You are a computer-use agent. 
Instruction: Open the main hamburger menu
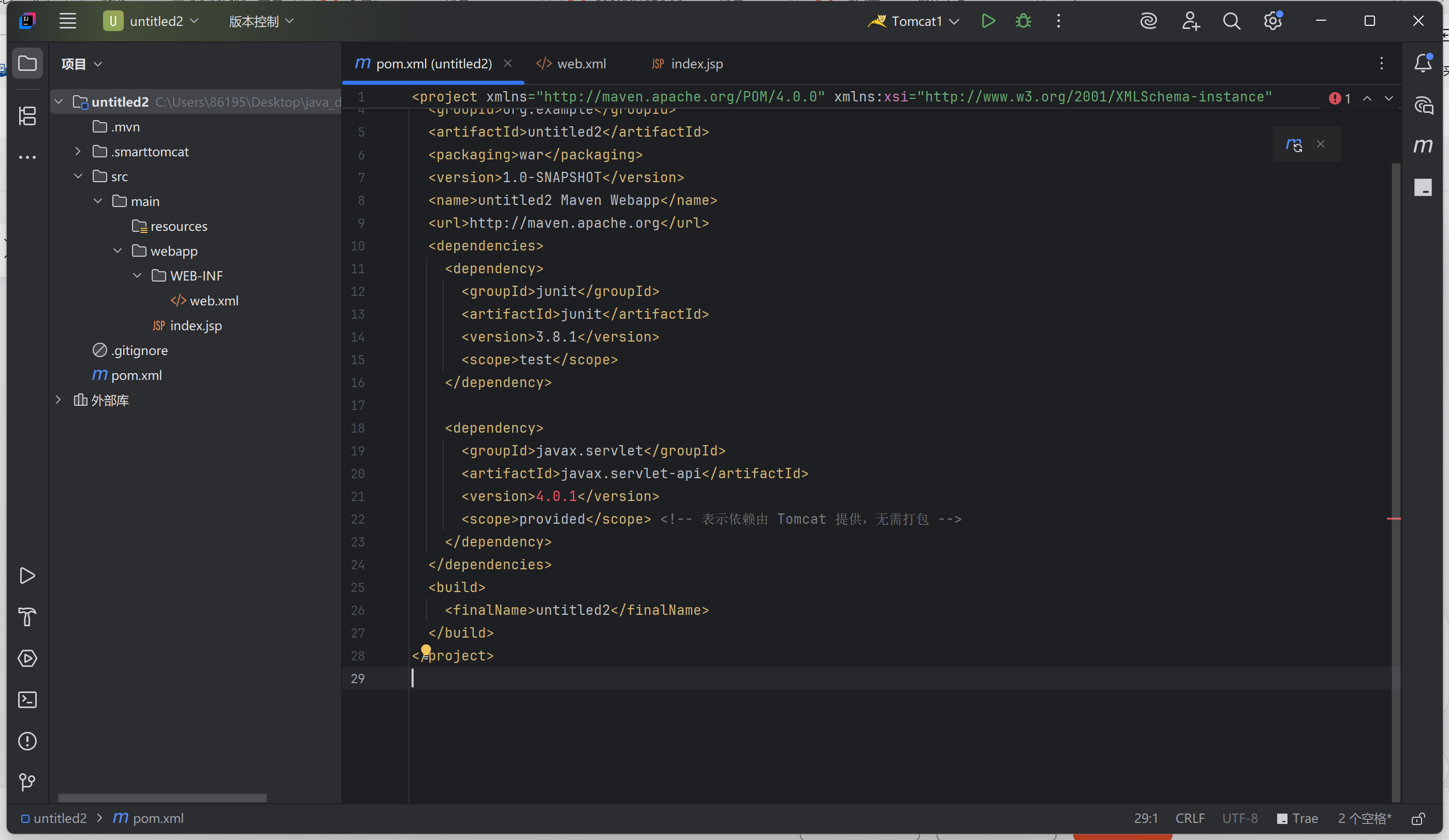pos(68,21)
